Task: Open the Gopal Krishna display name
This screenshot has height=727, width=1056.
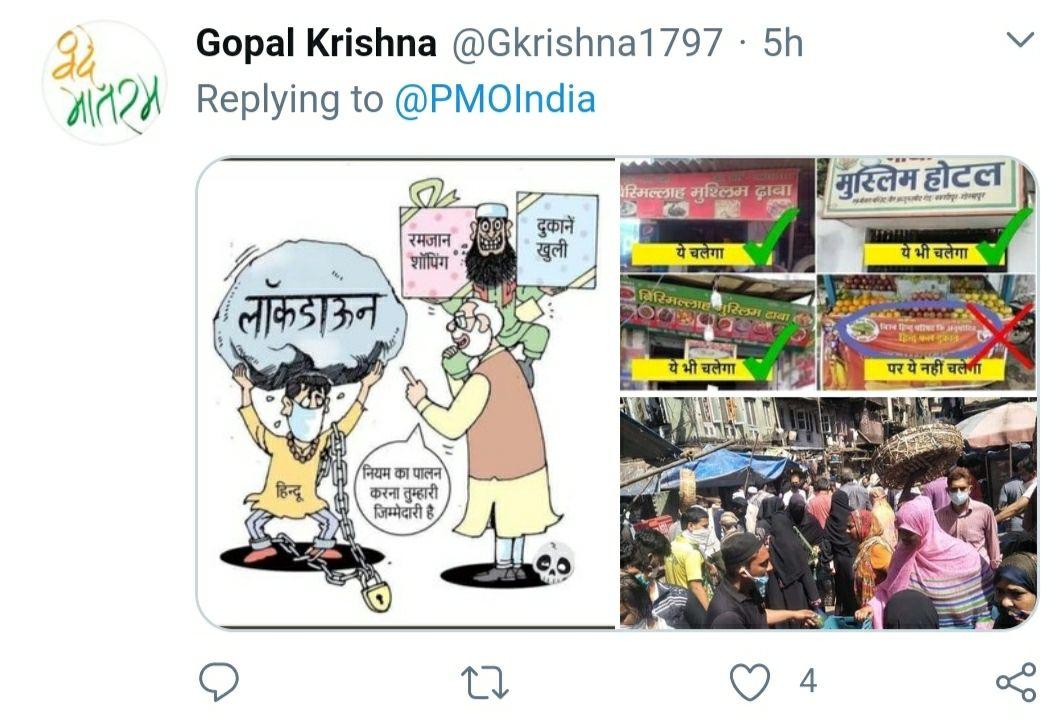Action: coord(316,43)
